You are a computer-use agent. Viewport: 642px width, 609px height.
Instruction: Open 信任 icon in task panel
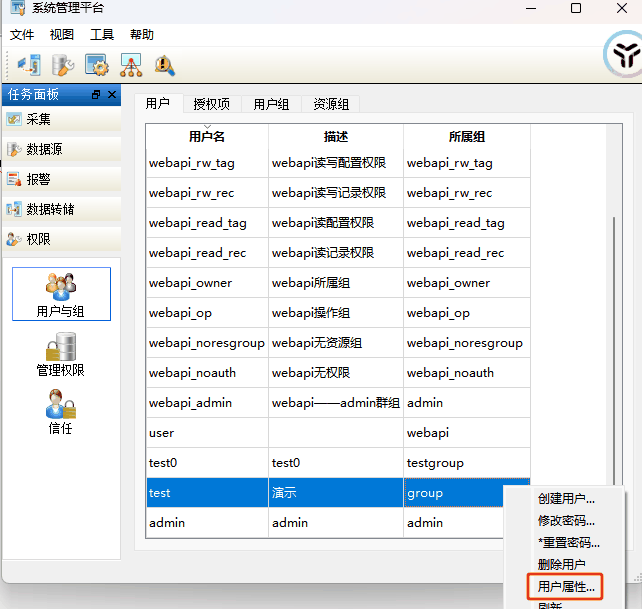click(x=61, y=412)
